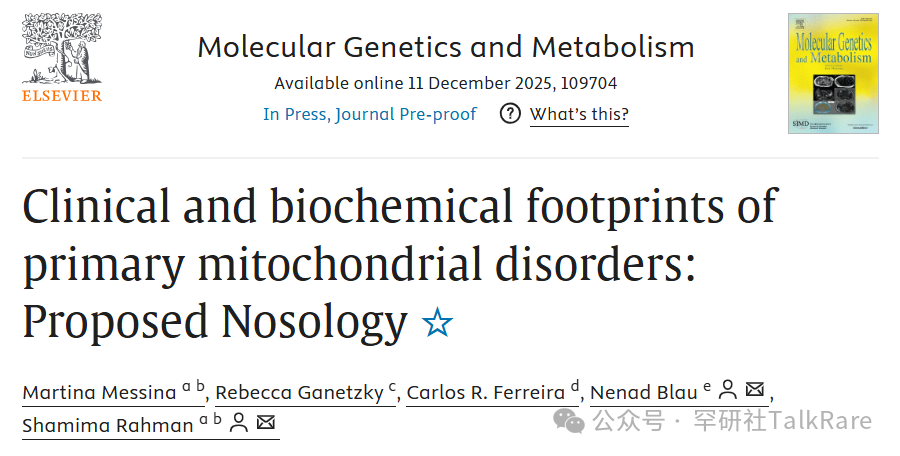Open author Carlos R. Ferreira's profile

click(486, 392)
